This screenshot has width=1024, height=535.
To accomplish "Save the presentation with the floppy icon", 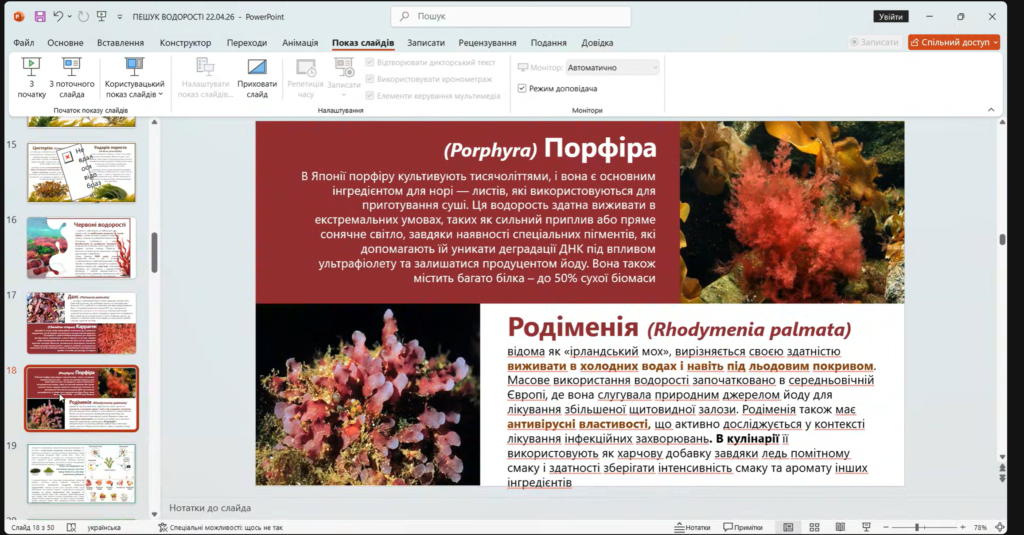I will pyautogui.click(x=40, y=17).
